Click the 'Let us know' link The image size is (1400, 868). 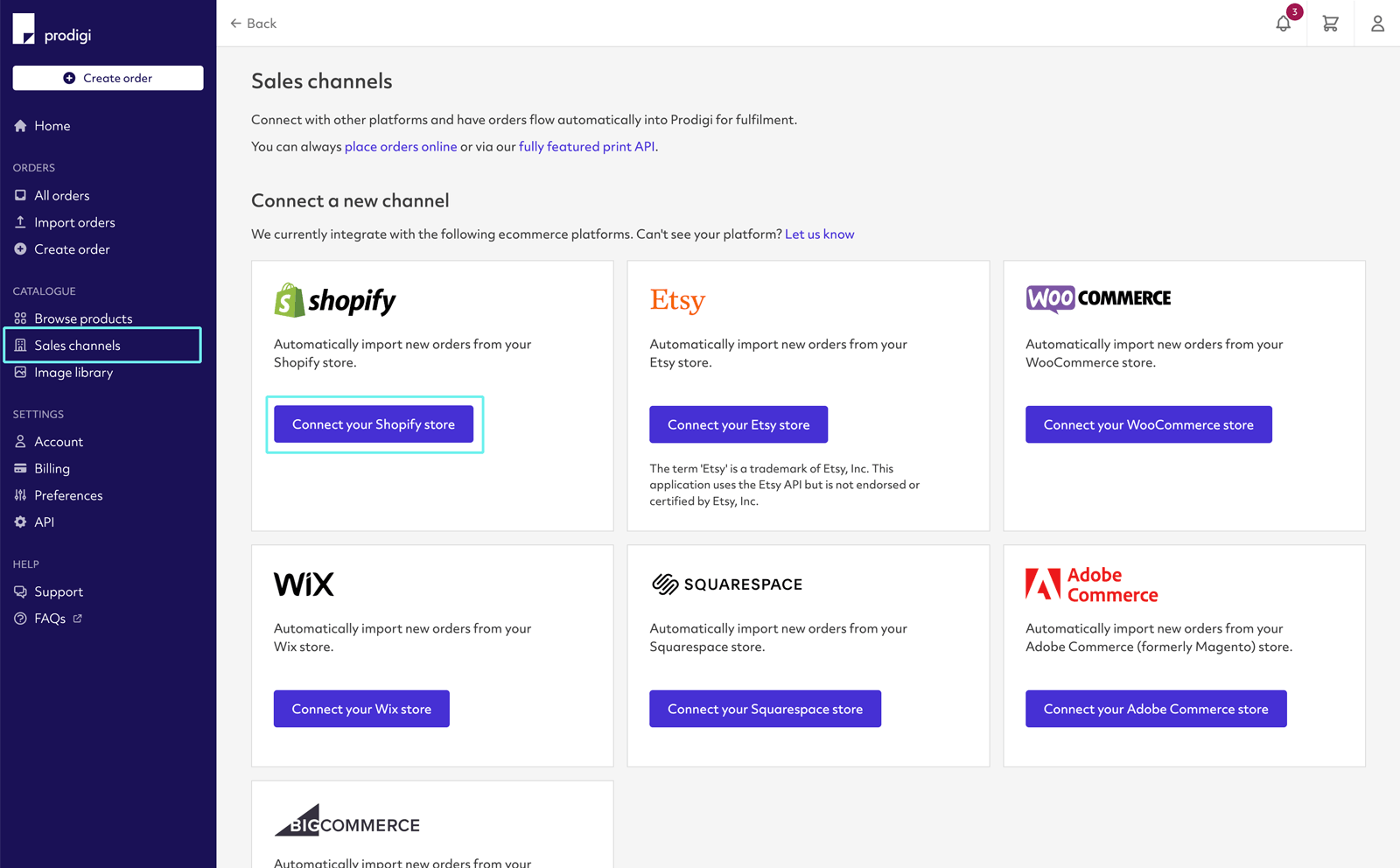[x=819, y=234]
